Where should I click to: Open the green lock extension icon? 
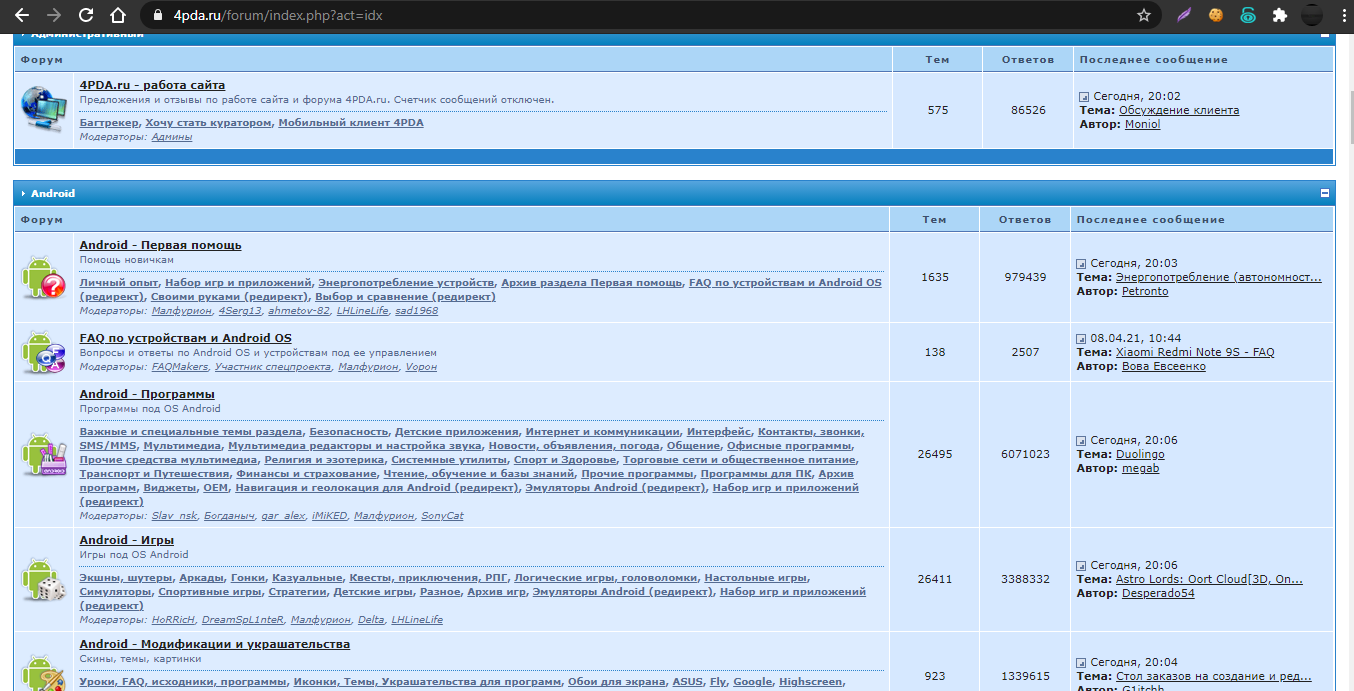coord(1248,15)
